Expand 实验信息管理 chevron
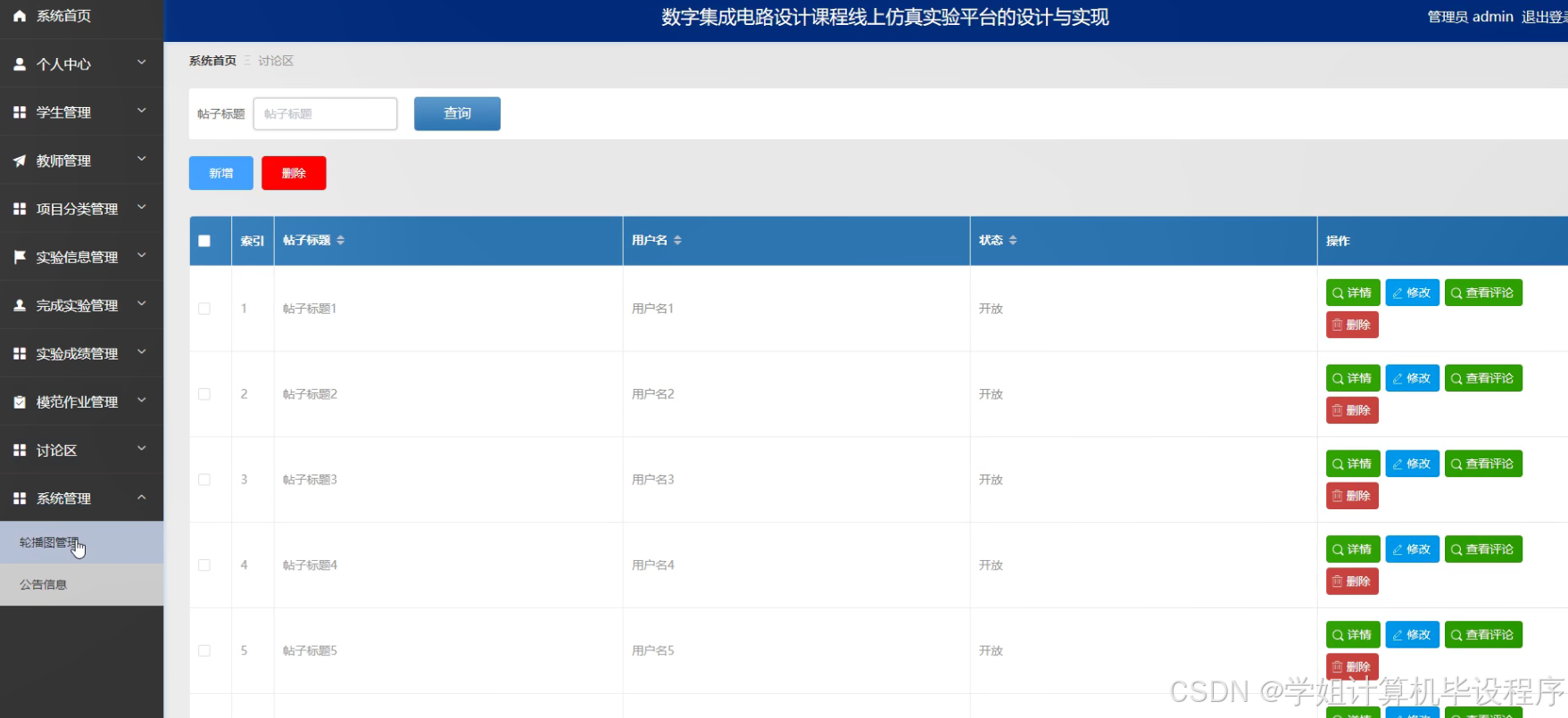This screenshot has height=718, width=1568. point(141,255)
